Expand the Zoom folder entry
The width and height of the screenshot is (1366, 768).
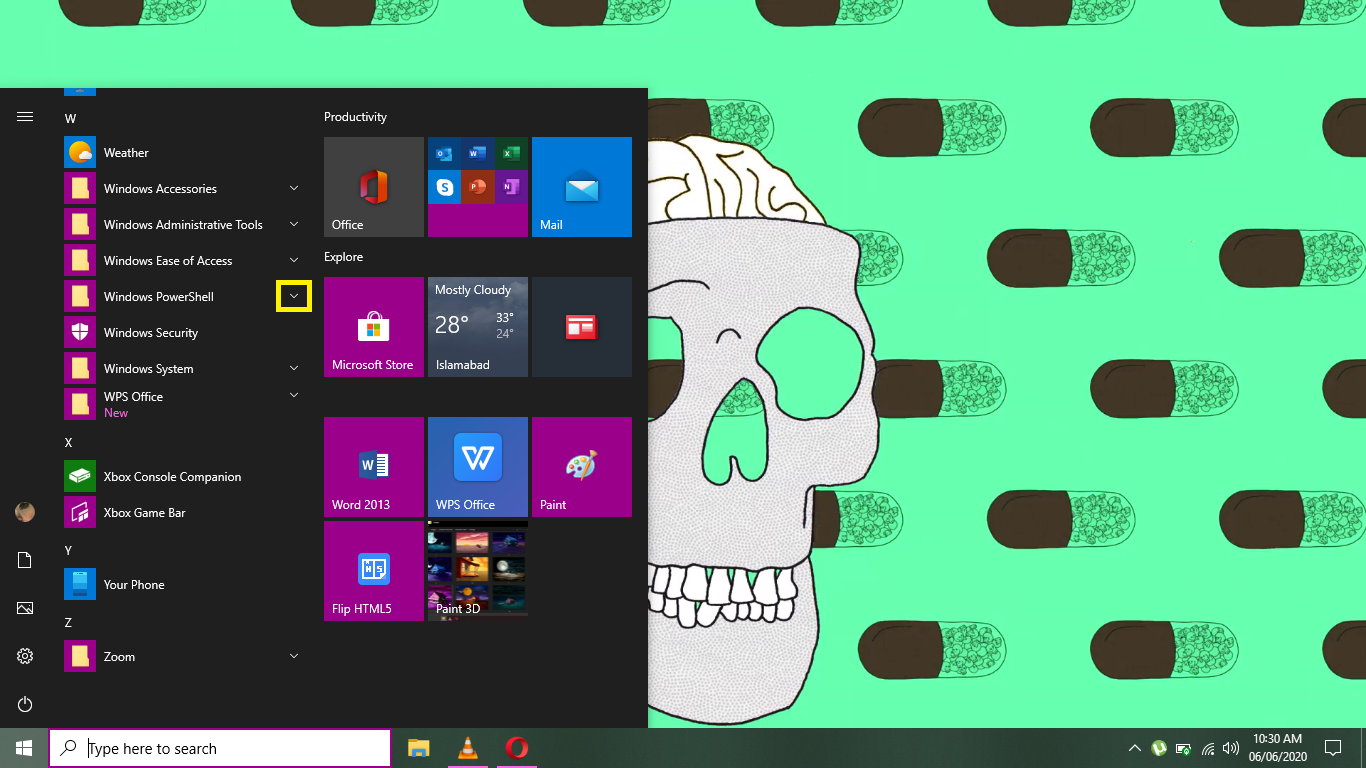pos(293,656)
